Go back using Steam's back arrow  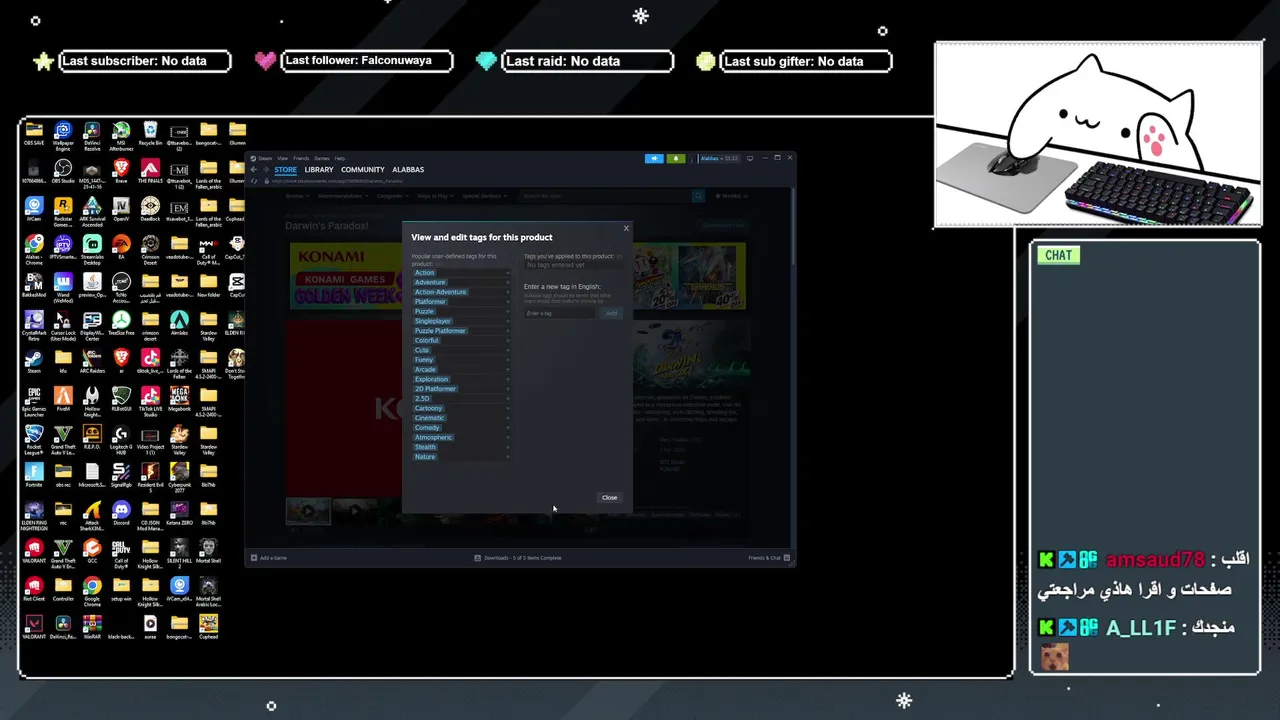(x=254, y=170)
